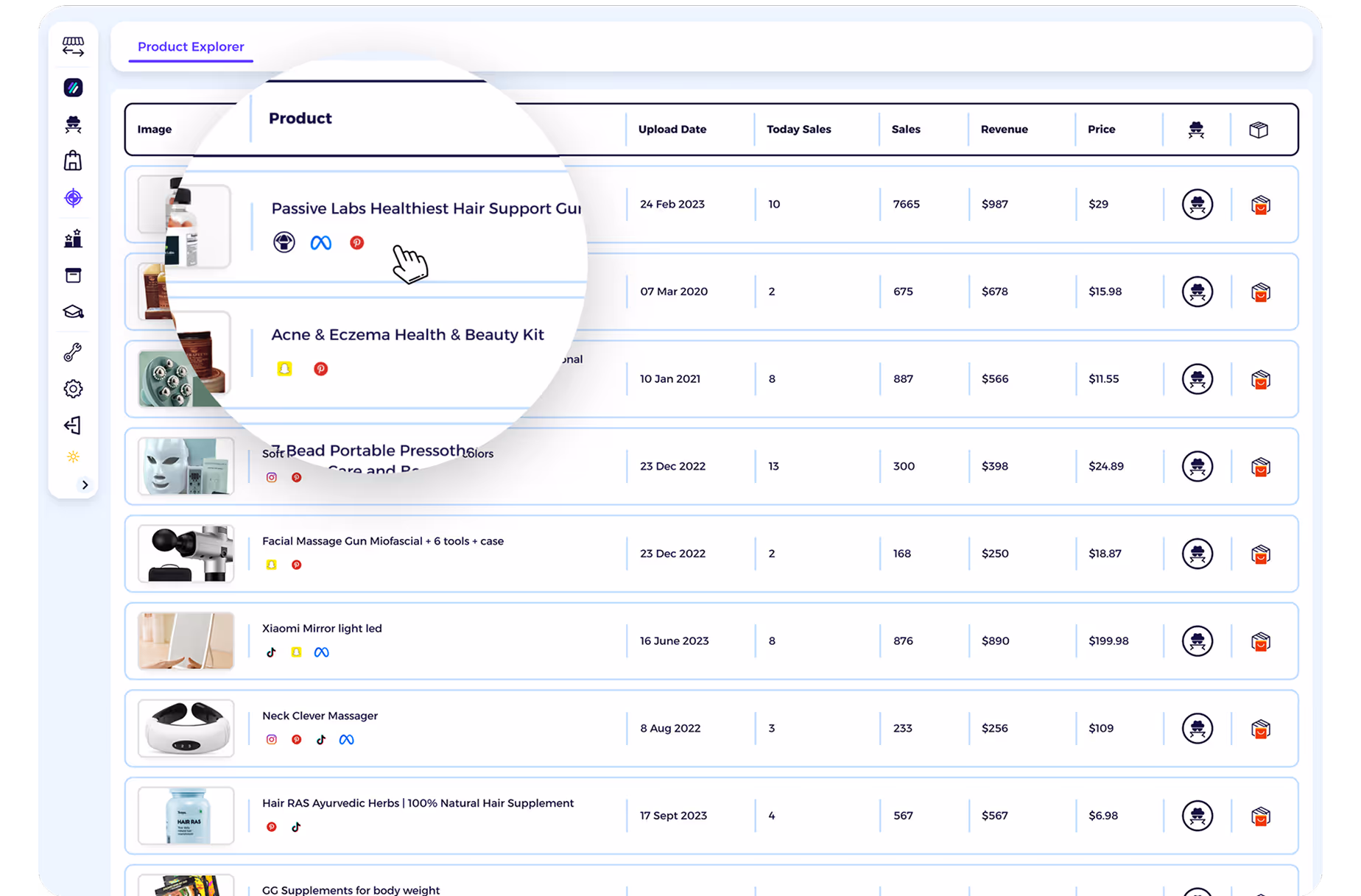1361x896 pixels.
Task: Open the graduation cap icon in sidebar
Action: 73,312
